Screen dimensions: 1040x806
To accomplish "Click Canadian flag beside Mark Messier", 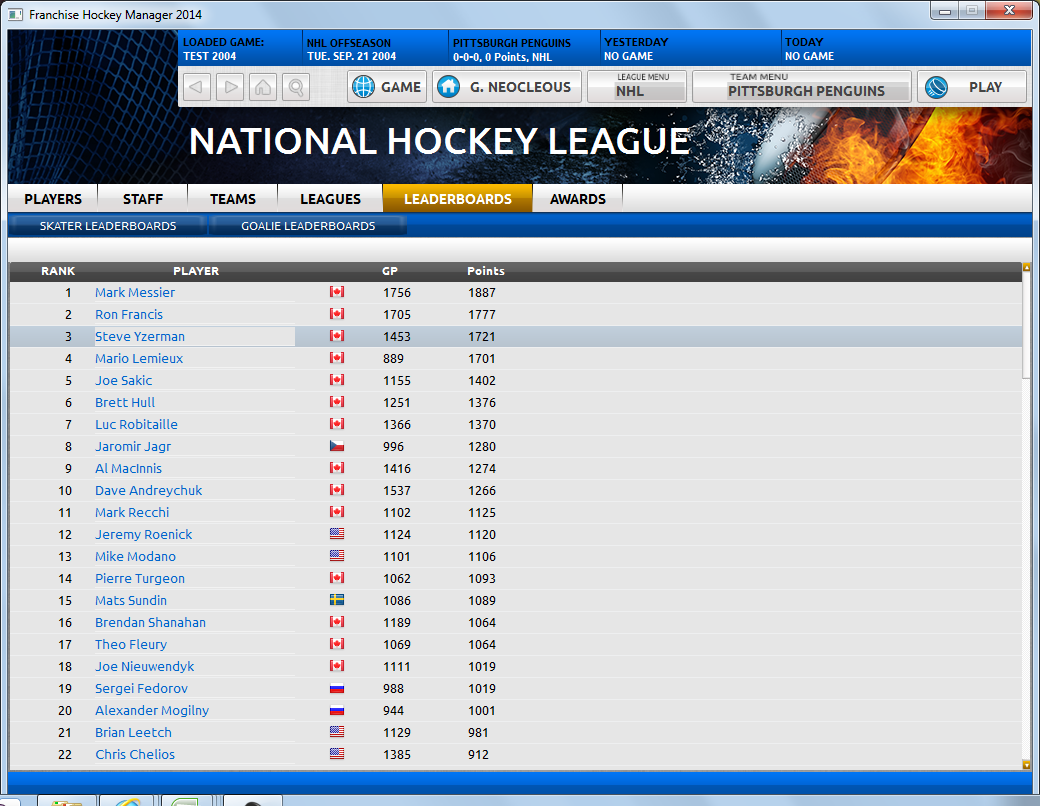I will coord(337,292).
